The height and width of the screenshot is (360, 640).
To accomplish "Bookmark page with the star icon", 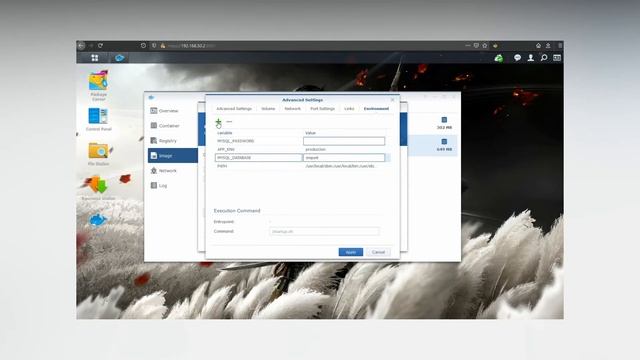I will pos(485,45).
